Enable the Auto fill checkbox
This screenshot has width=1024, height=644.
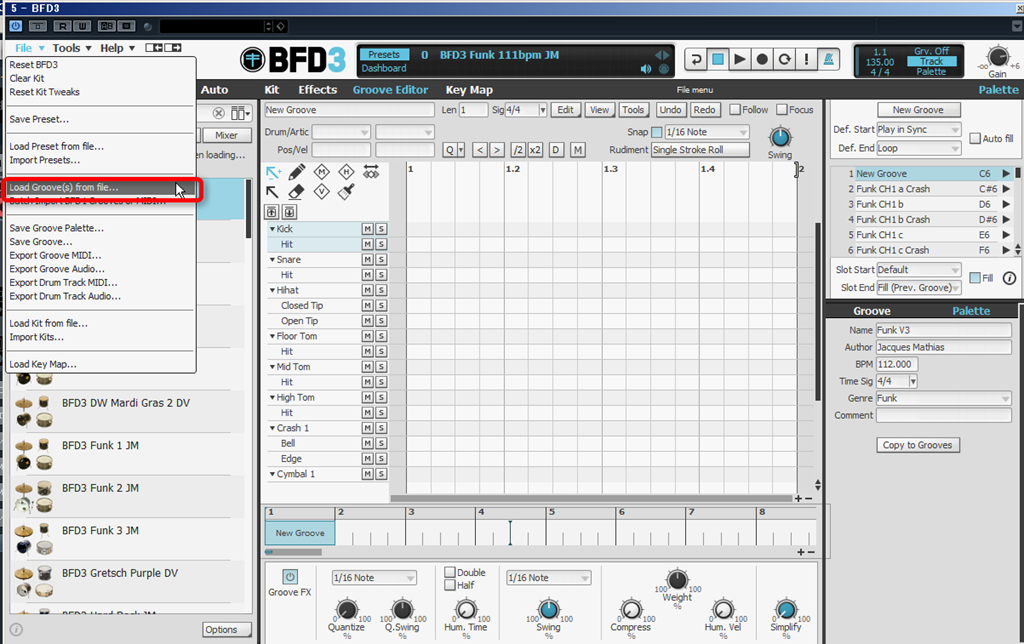click(x=975, y=138)
